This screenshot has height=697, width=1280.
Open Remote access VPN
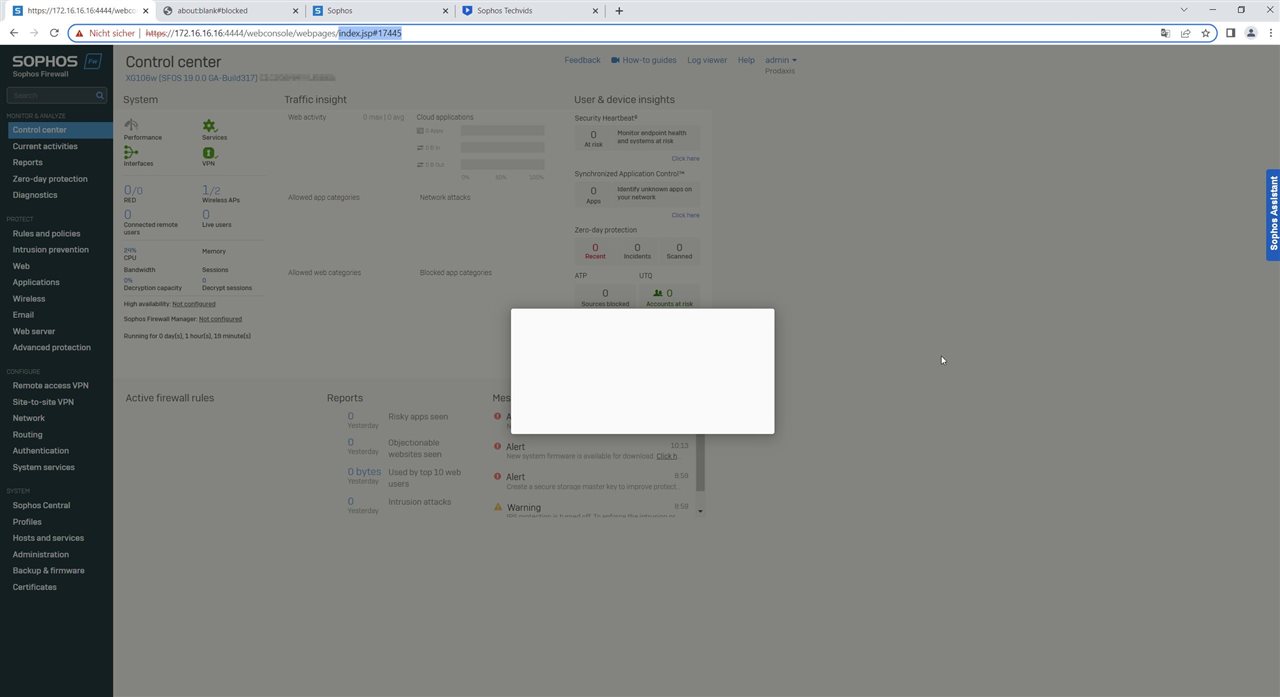point(50,385)
